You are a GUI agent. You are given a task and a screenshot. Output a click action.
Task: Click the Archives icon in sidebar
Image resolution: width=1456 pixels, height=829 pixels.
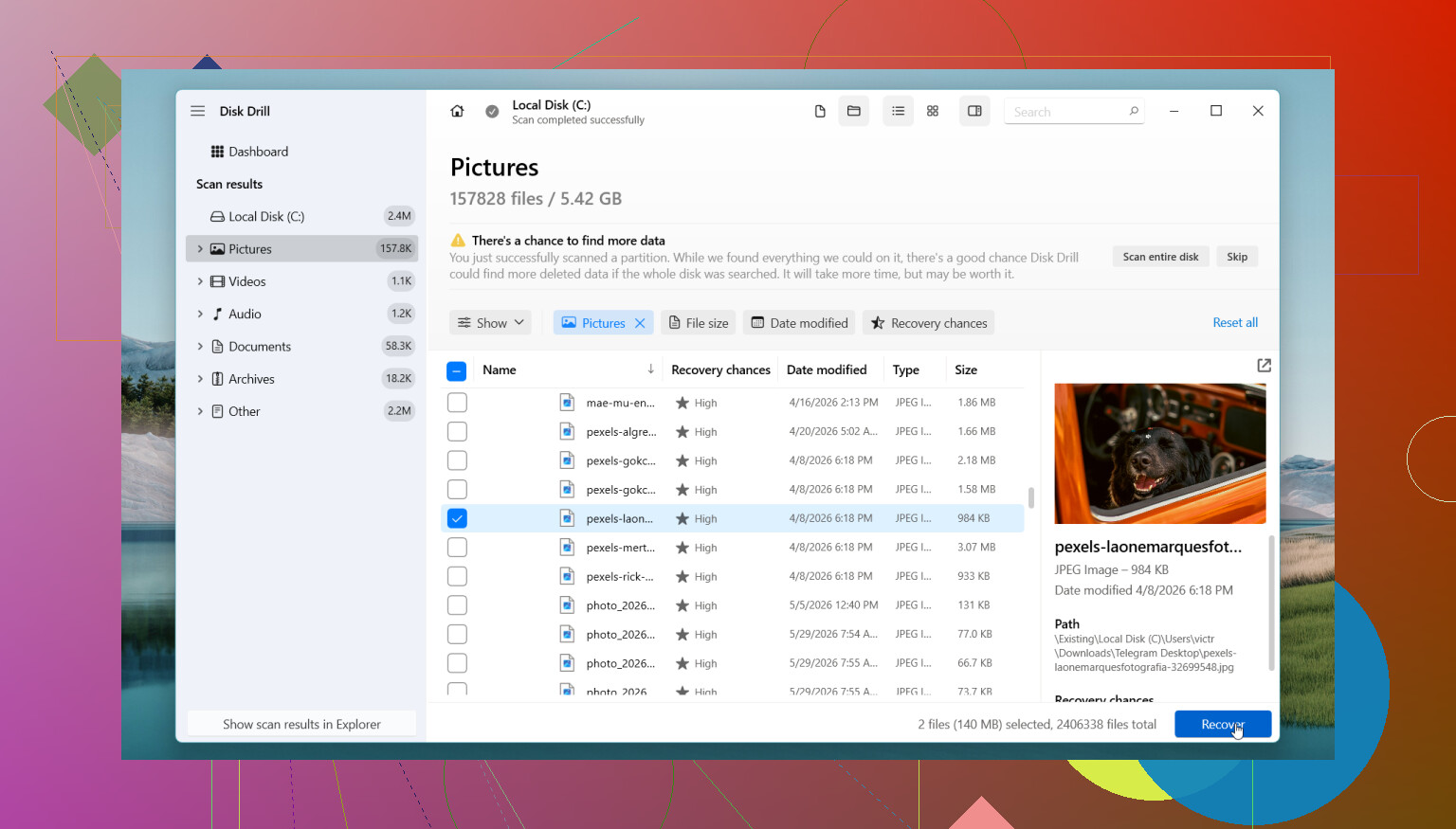(x=217, y=379)
